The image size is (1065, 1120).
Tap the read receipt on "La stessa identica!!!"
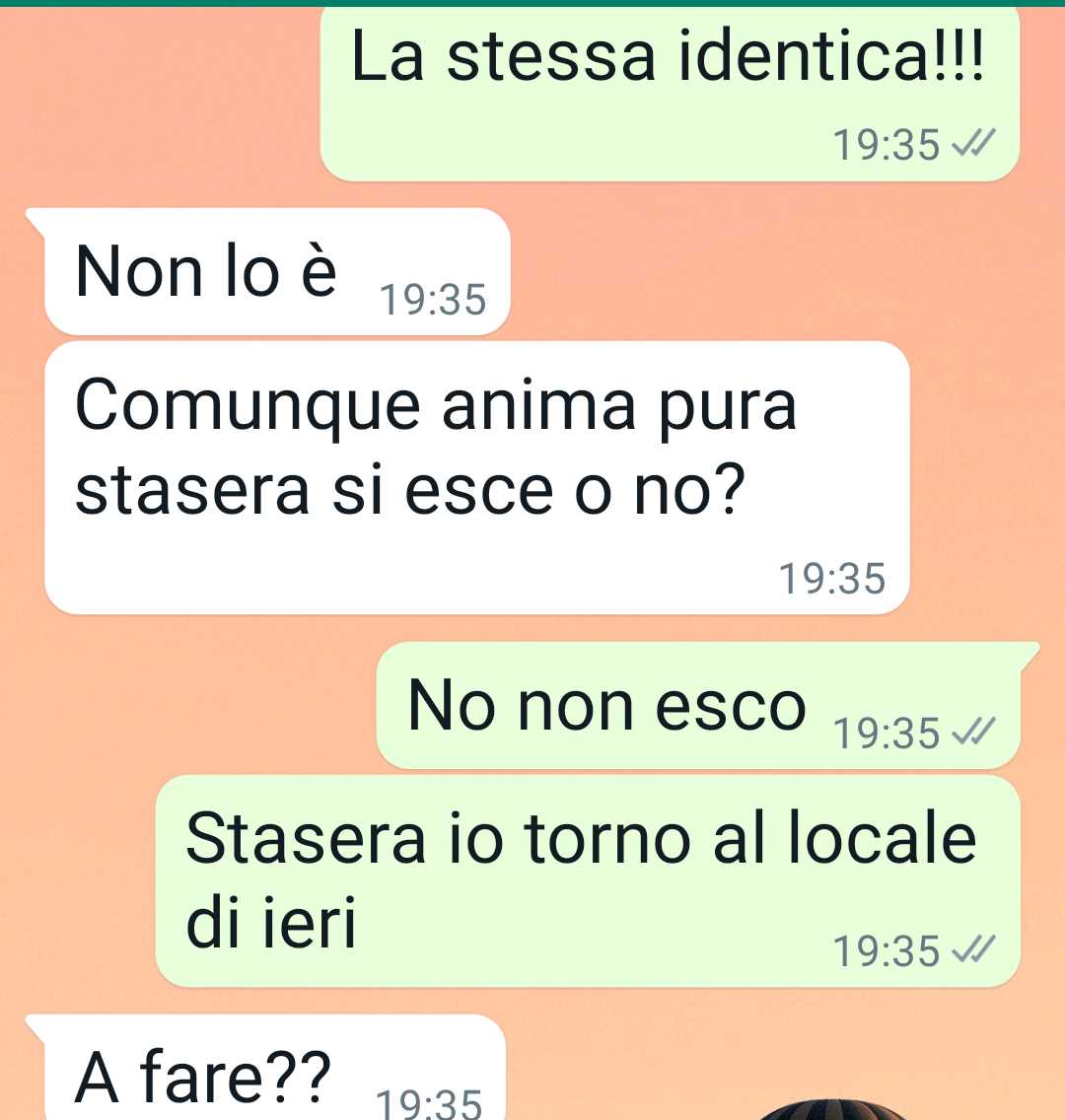pos(974,144)
